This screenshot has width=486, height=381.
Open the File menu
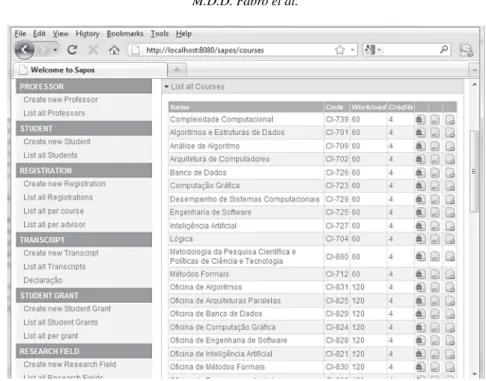pos(20,34)
